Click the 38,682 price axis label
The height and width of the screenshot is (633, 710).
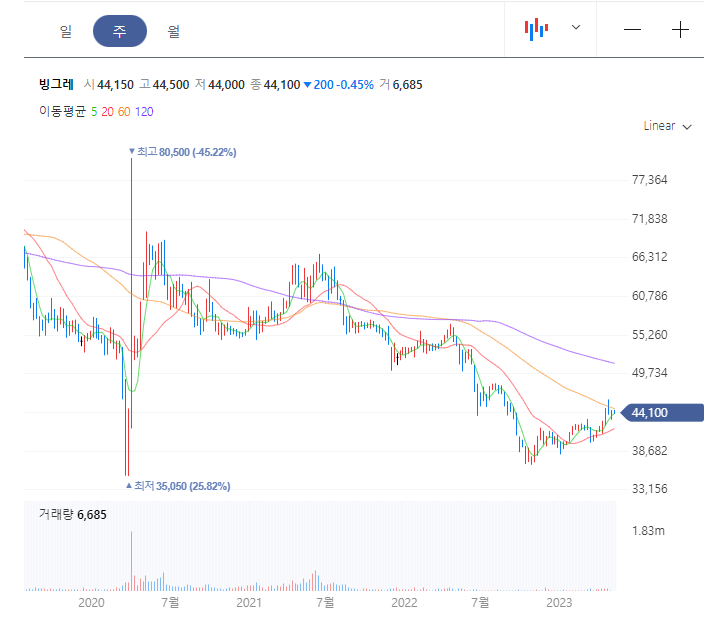[x=649, y=451]
